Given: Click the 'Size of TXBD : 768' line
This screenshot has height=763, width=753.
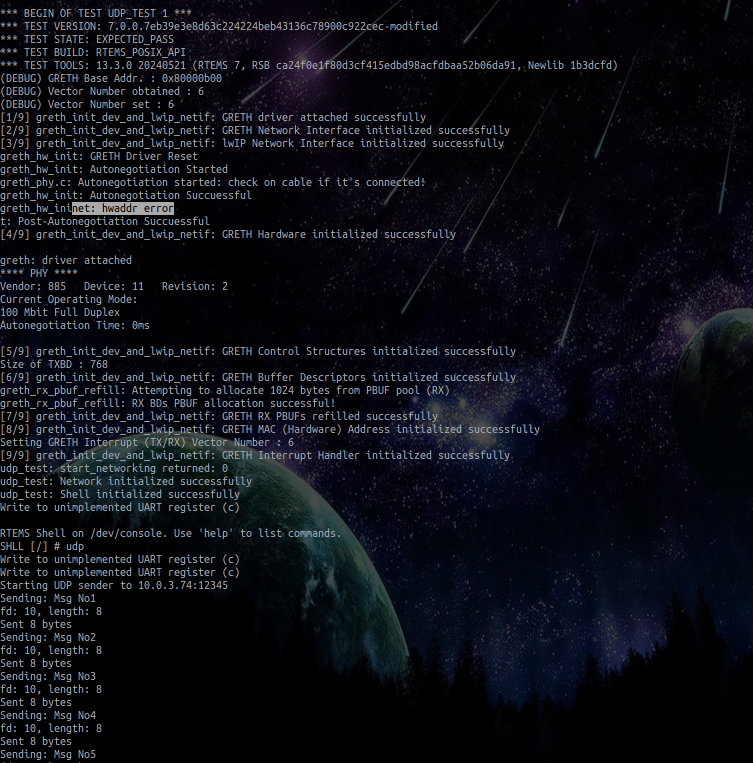Looking at the screenshot, I should pos(54,364).
